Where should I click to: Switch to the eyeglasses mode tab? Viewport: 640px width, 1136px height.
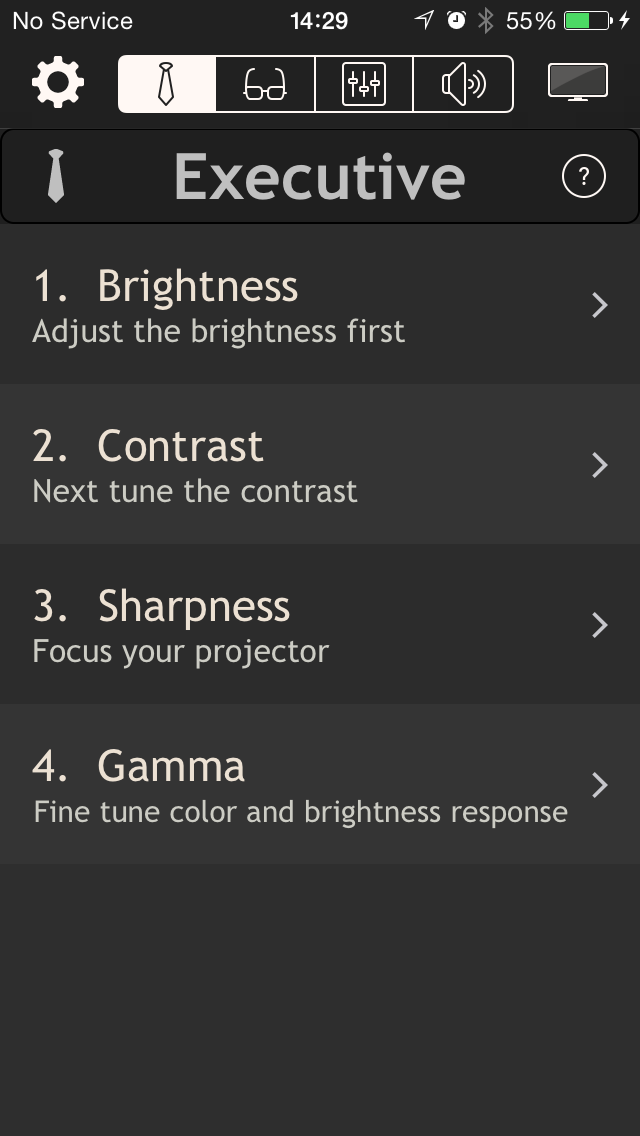tap(265, 84)
